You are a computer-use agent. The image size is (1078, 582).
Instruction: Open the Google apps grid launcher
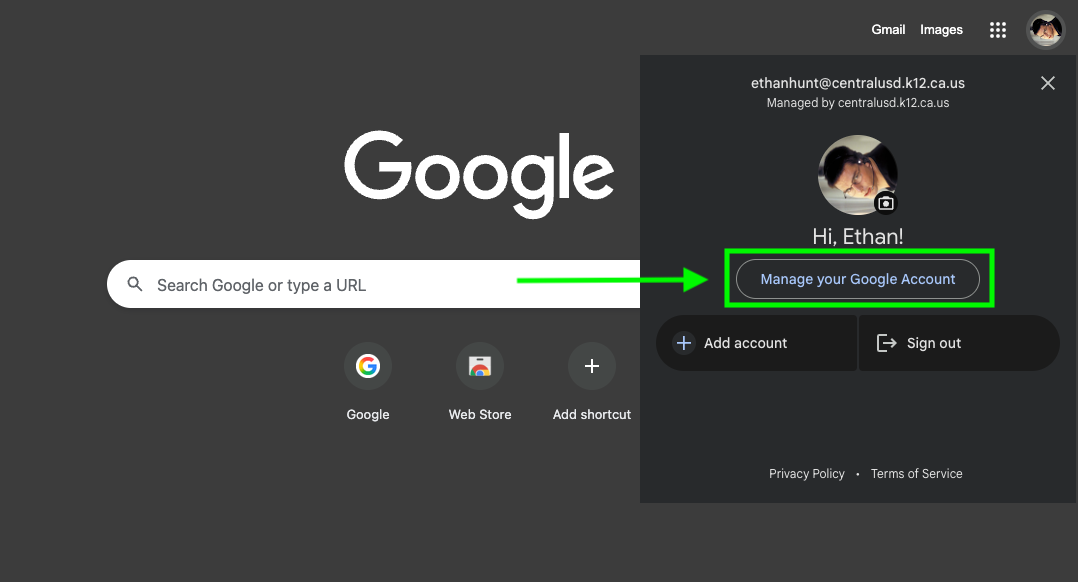[997, 30]
